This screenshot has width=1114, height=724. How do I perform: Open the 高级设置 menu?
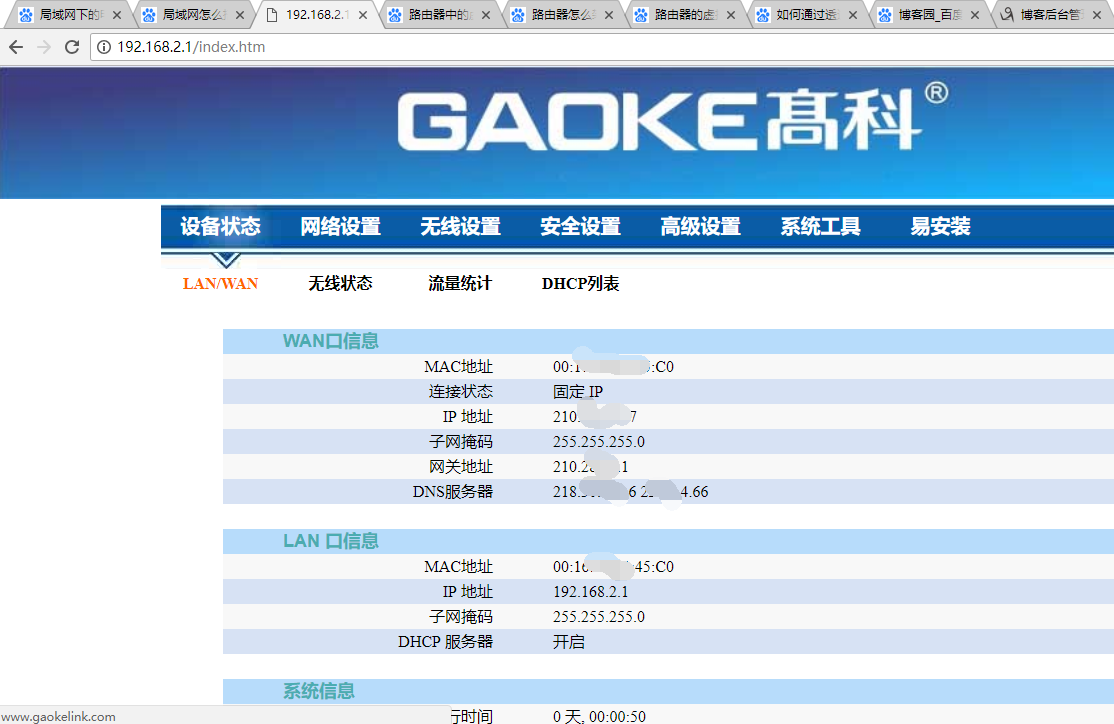click(701, 227)
